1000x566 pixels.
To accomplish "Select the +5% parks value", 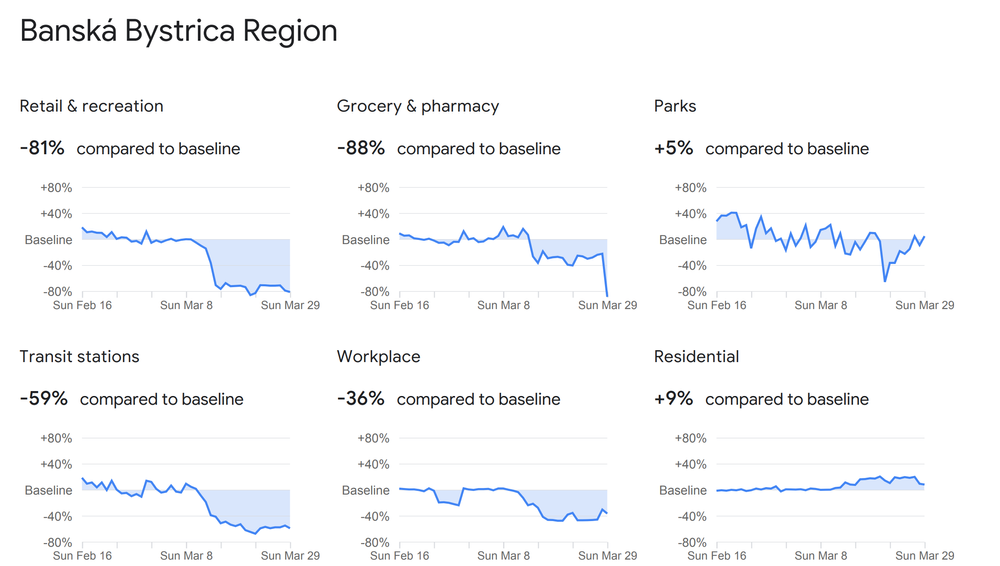I will pyautogui.click(x=673, y=148).
